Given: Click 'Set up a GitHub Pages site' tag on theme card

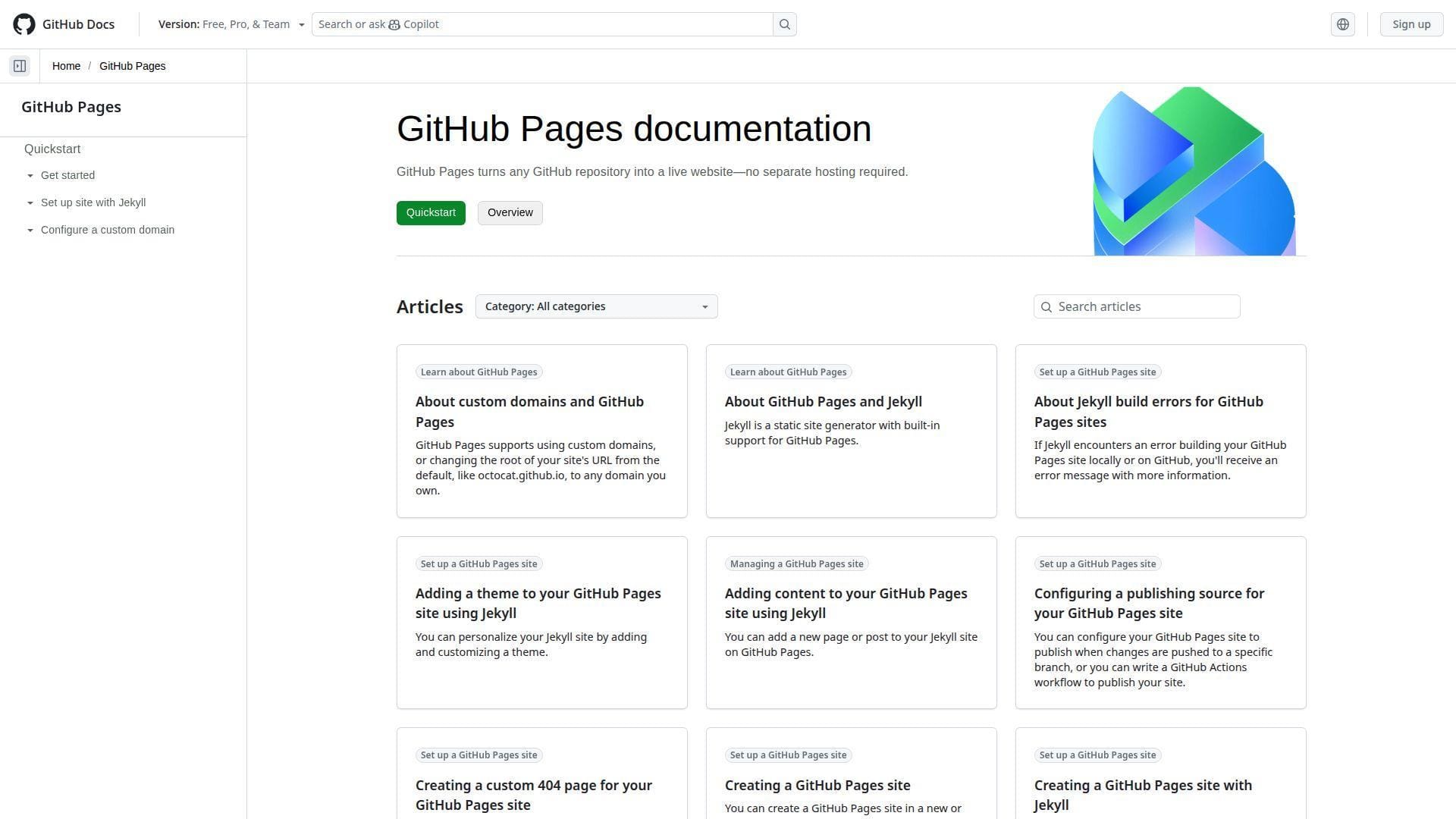Looking at the screenshot, I should [x=479, y=564].
